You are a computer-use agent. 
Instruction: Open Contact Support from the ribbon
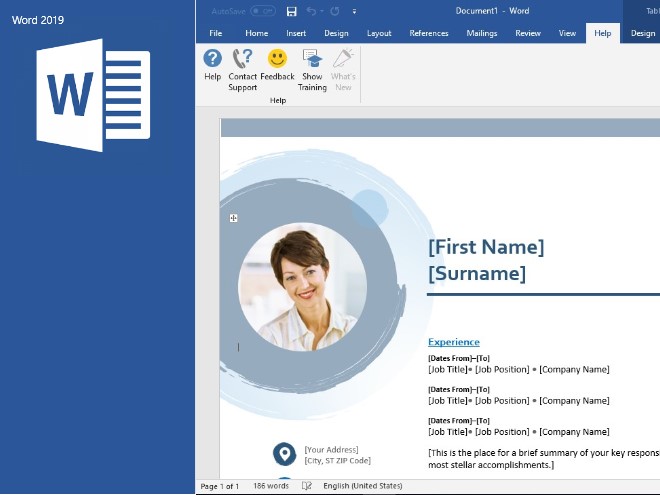point(243,60)
